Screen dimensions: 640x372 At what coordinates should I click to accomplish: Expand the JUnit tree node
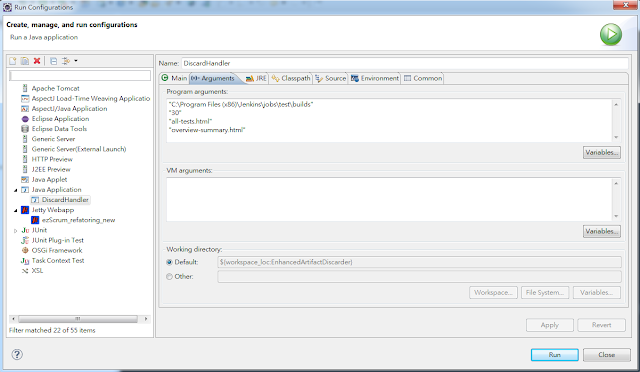tap(16, 231)
